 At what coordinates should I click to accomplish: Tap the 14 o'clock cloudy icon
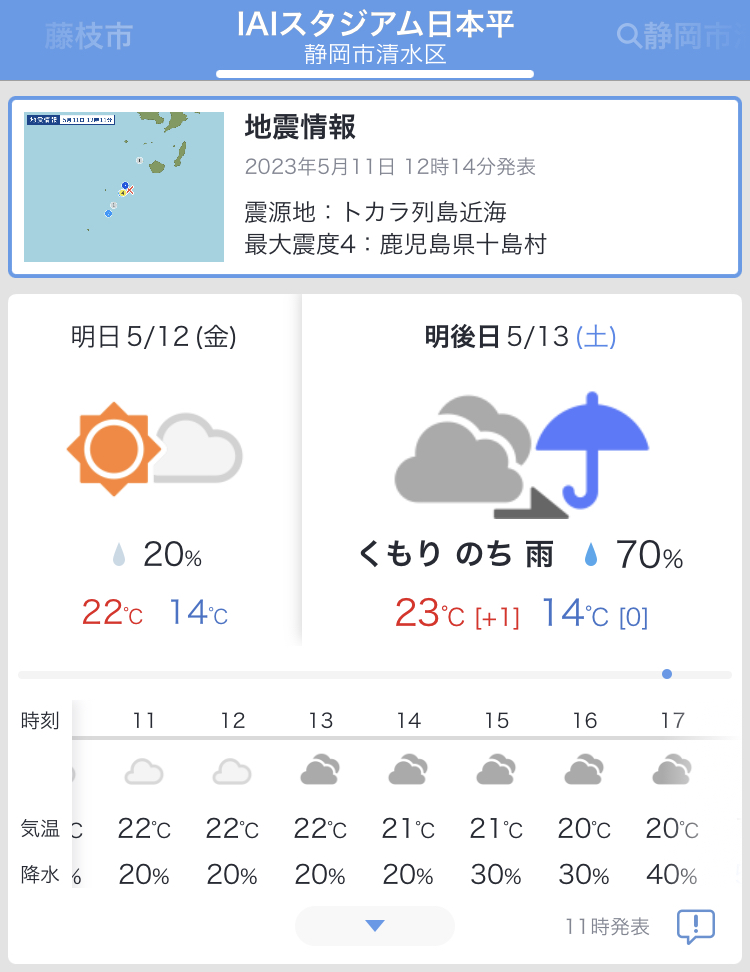(408, 771)
